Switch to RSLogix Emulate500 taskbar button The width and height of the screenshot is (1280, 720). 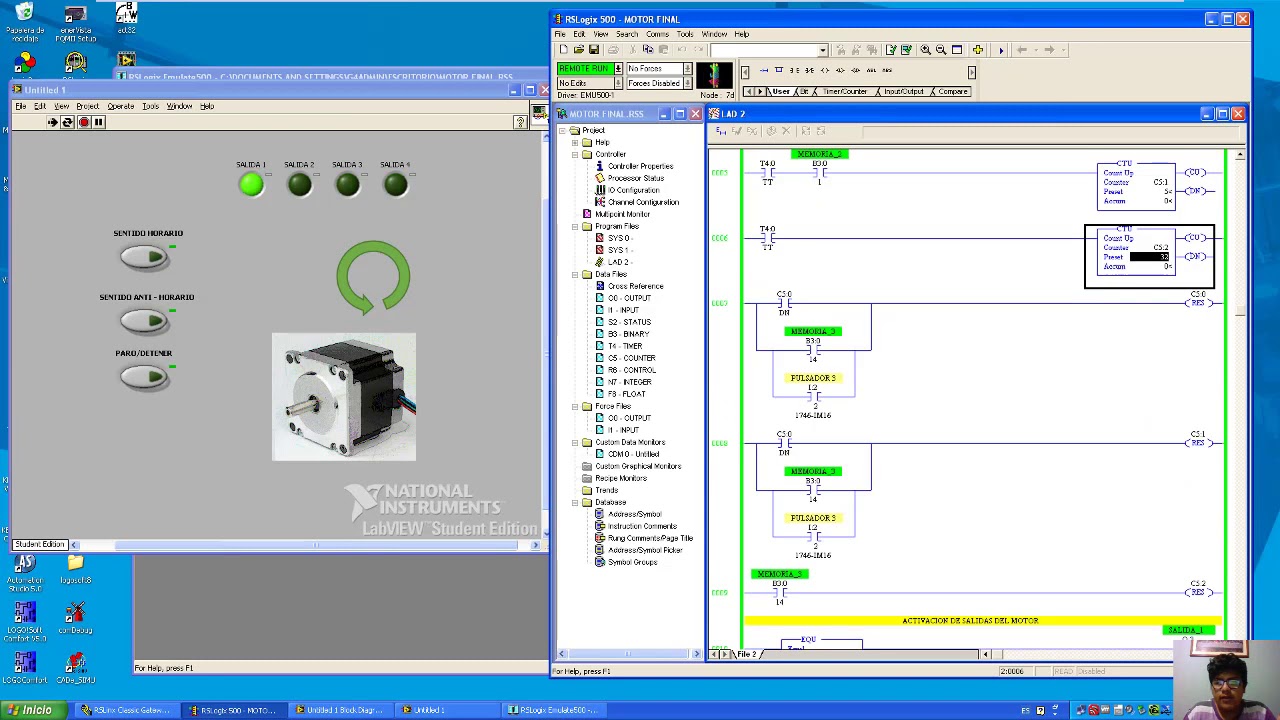click(x=552, y=710)
